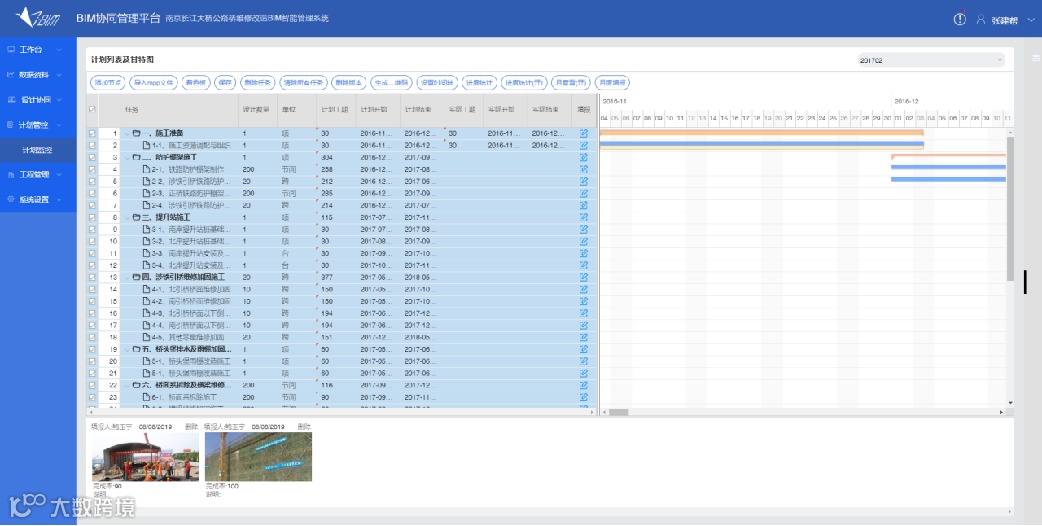Screen dimensions: 1042x526
Task: Click the 添加节点 toolbar button
Action: coord(108,83)
